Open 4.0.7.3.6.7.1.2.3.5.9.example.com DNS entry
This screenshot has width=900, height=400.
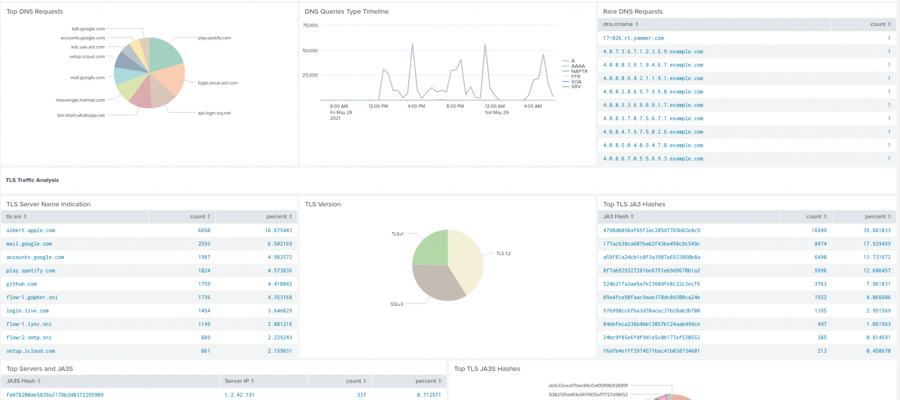click(653, 51)
